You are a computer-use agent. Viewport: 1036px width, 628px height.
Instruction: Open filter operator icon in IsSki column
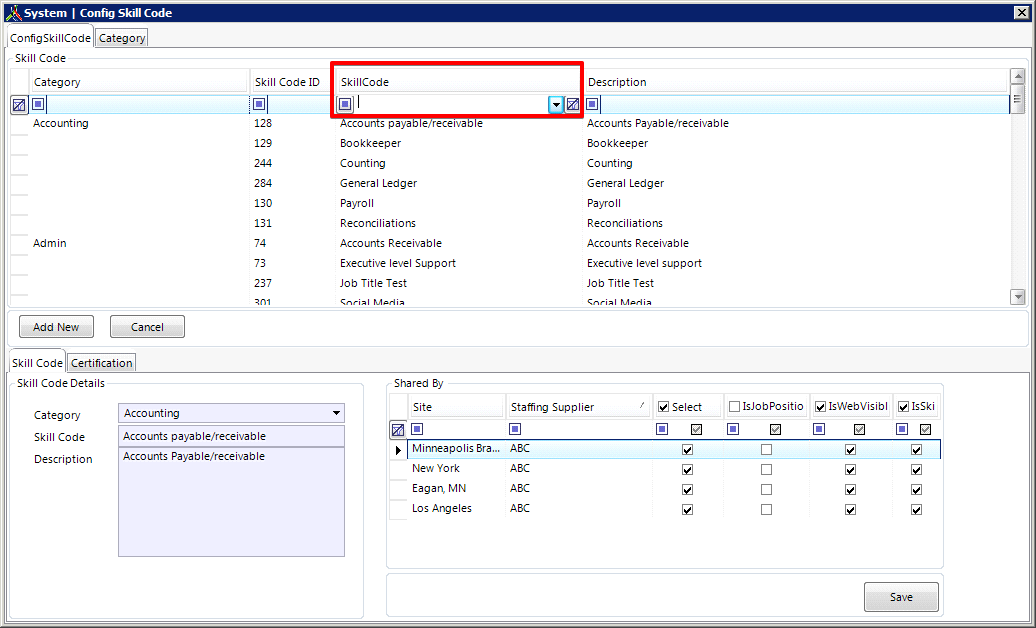(x=902, y=429)
